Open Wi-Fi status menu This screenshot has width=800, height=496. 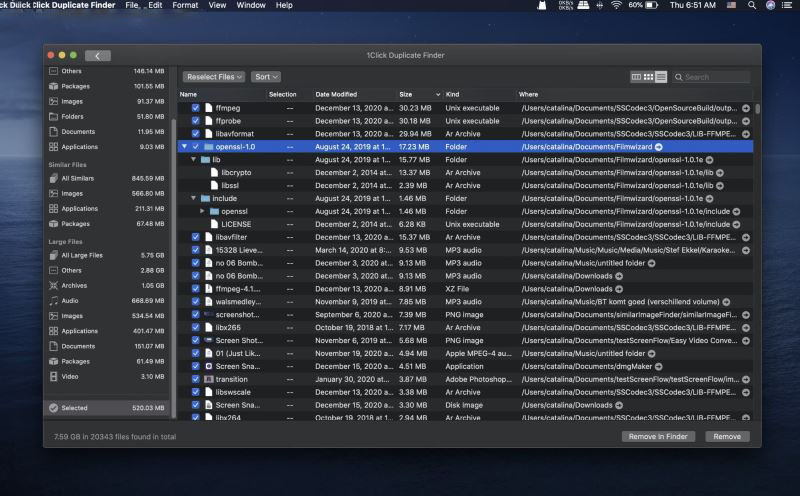pyautogui.click(x=616, y=5)
